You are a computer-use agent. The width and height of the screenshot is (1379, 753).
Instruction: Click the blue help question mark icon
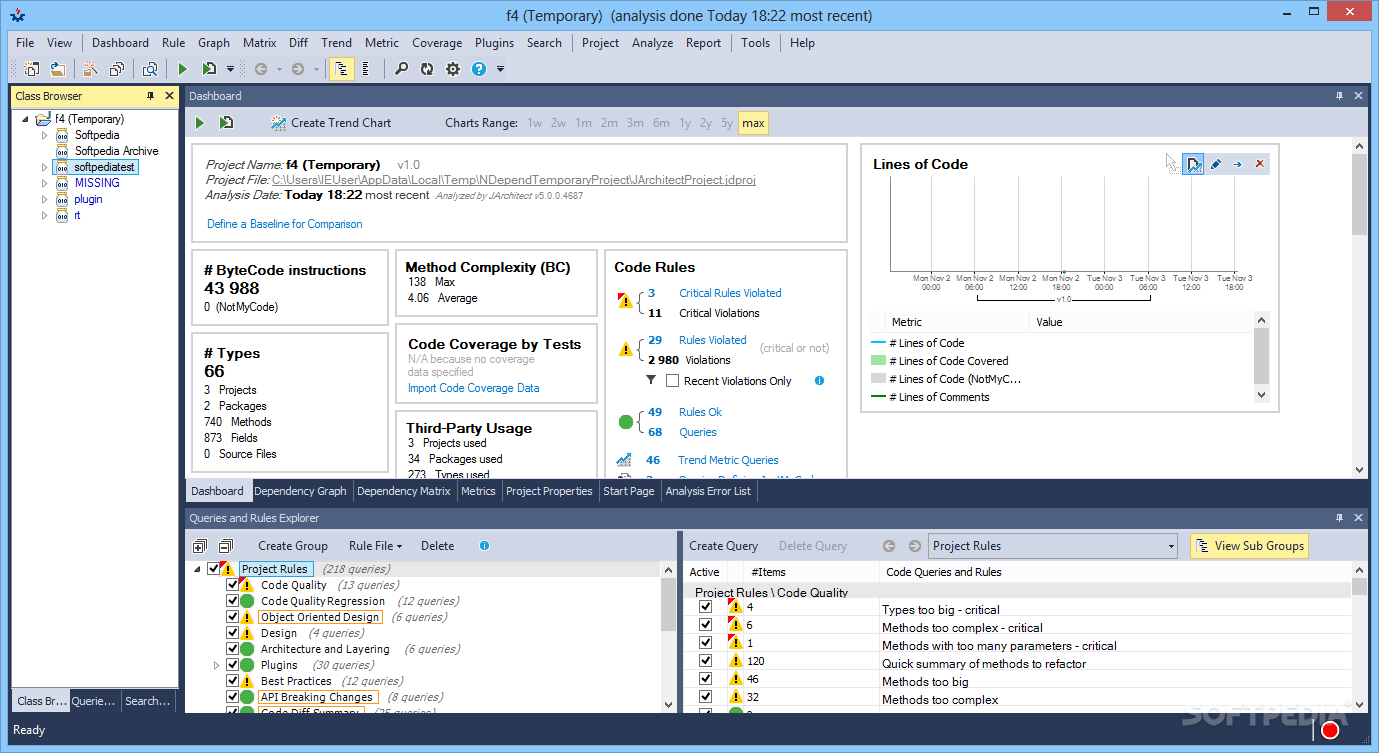coord(479,69)
